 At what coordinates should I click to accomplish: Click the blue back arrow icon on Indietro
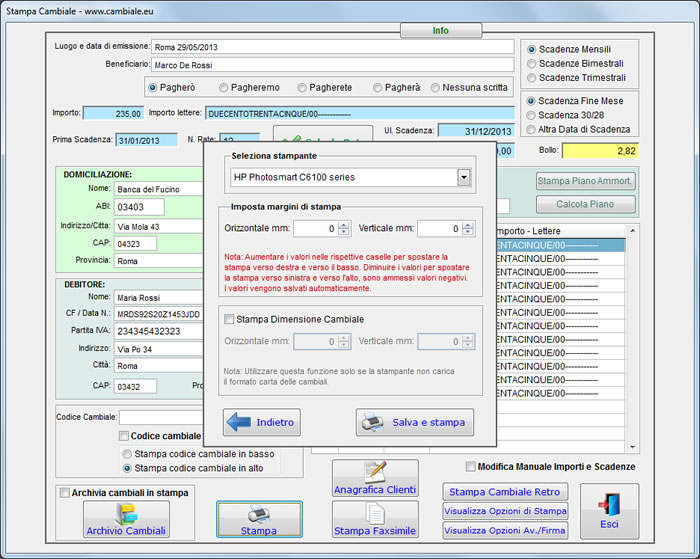click(x=238, y=422)
